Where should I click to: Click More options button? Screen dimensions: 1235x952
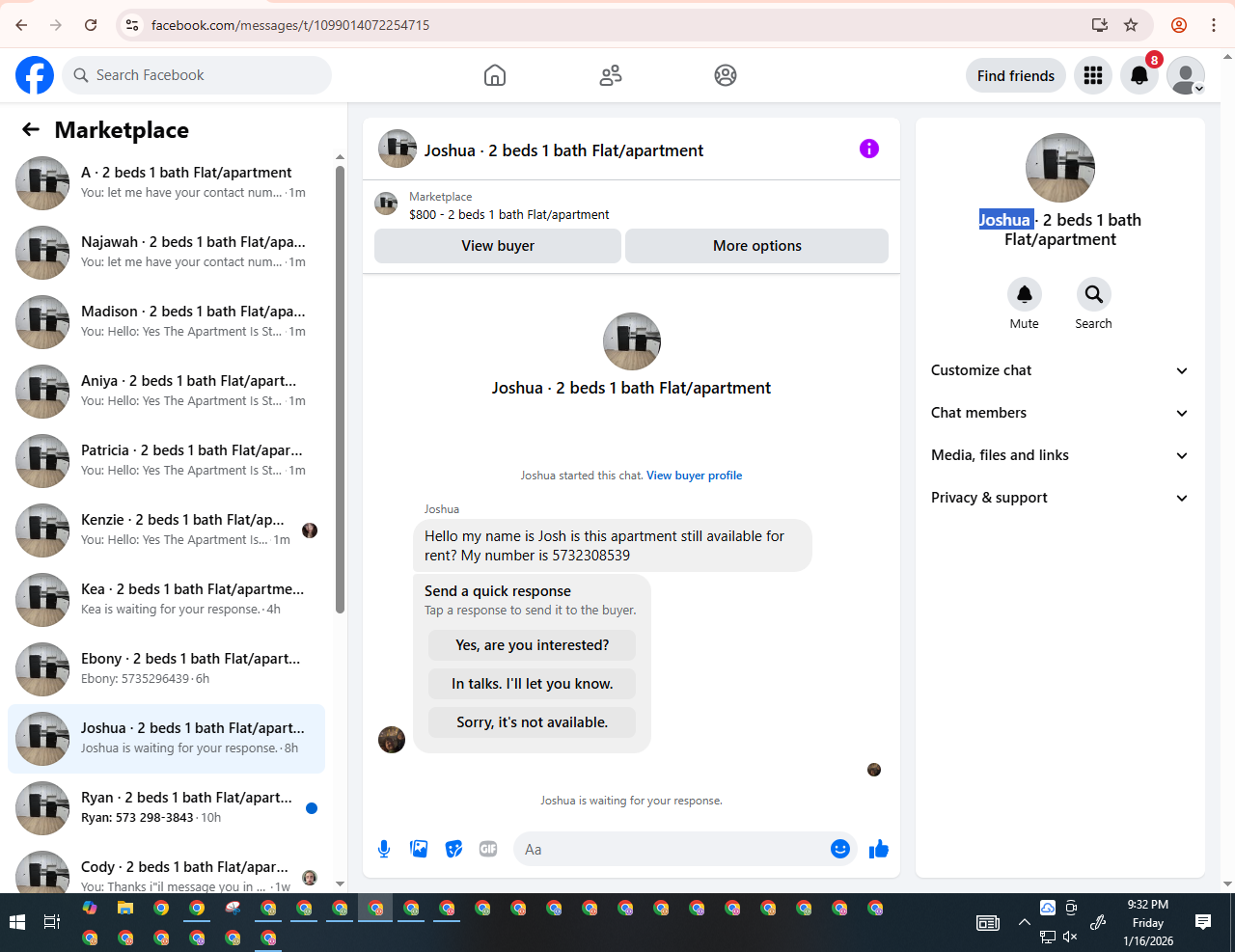757,246
